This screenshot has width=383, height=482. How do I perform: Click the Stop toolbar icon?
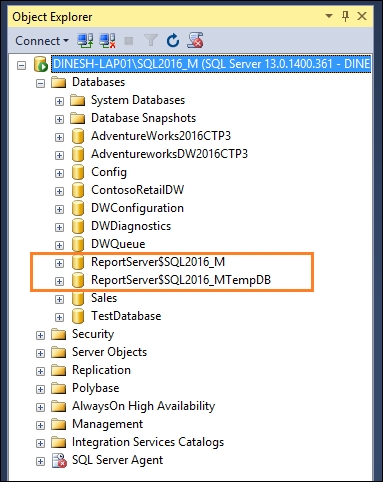[129, 41]
